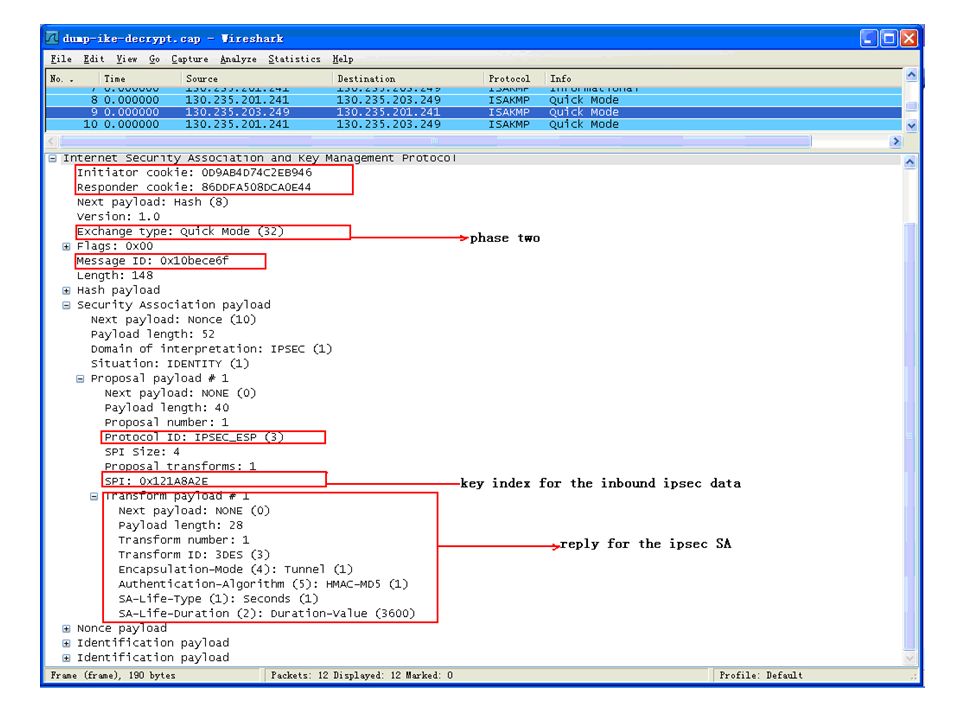Expand the Flags: 0x00 node
The height and width of the screenshot is (720, 960).
coord(66,246)
